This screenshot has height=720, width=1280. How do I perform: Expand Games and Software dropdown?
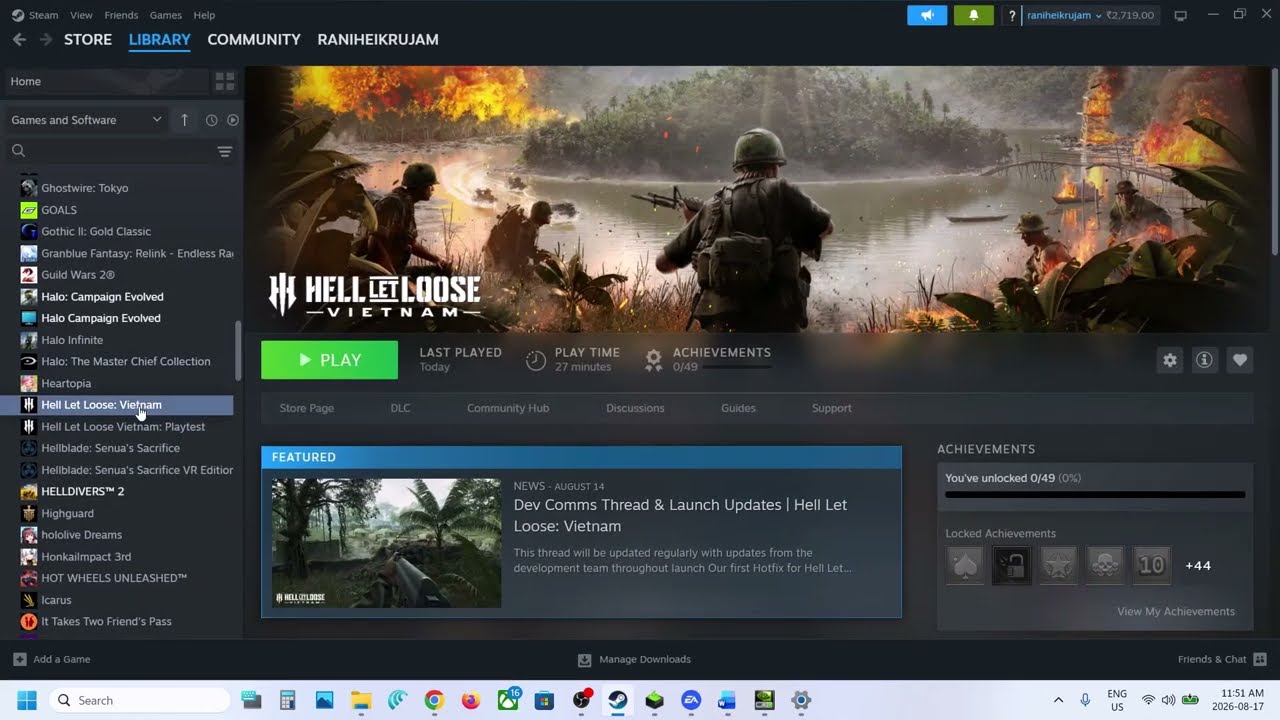click(85, 120)
